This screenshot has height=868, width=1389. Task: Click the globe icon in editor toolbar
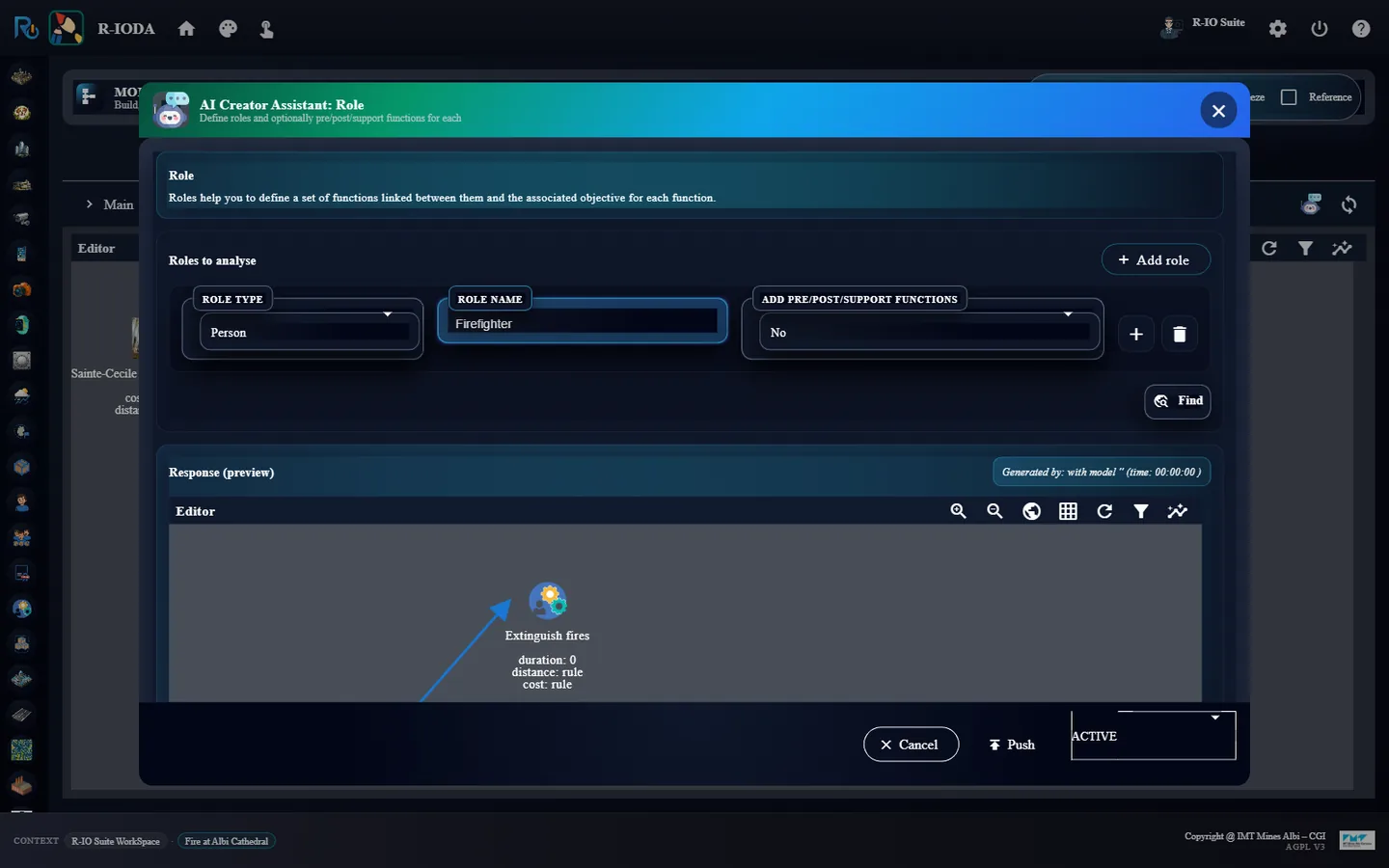(x=1031, y=511)
